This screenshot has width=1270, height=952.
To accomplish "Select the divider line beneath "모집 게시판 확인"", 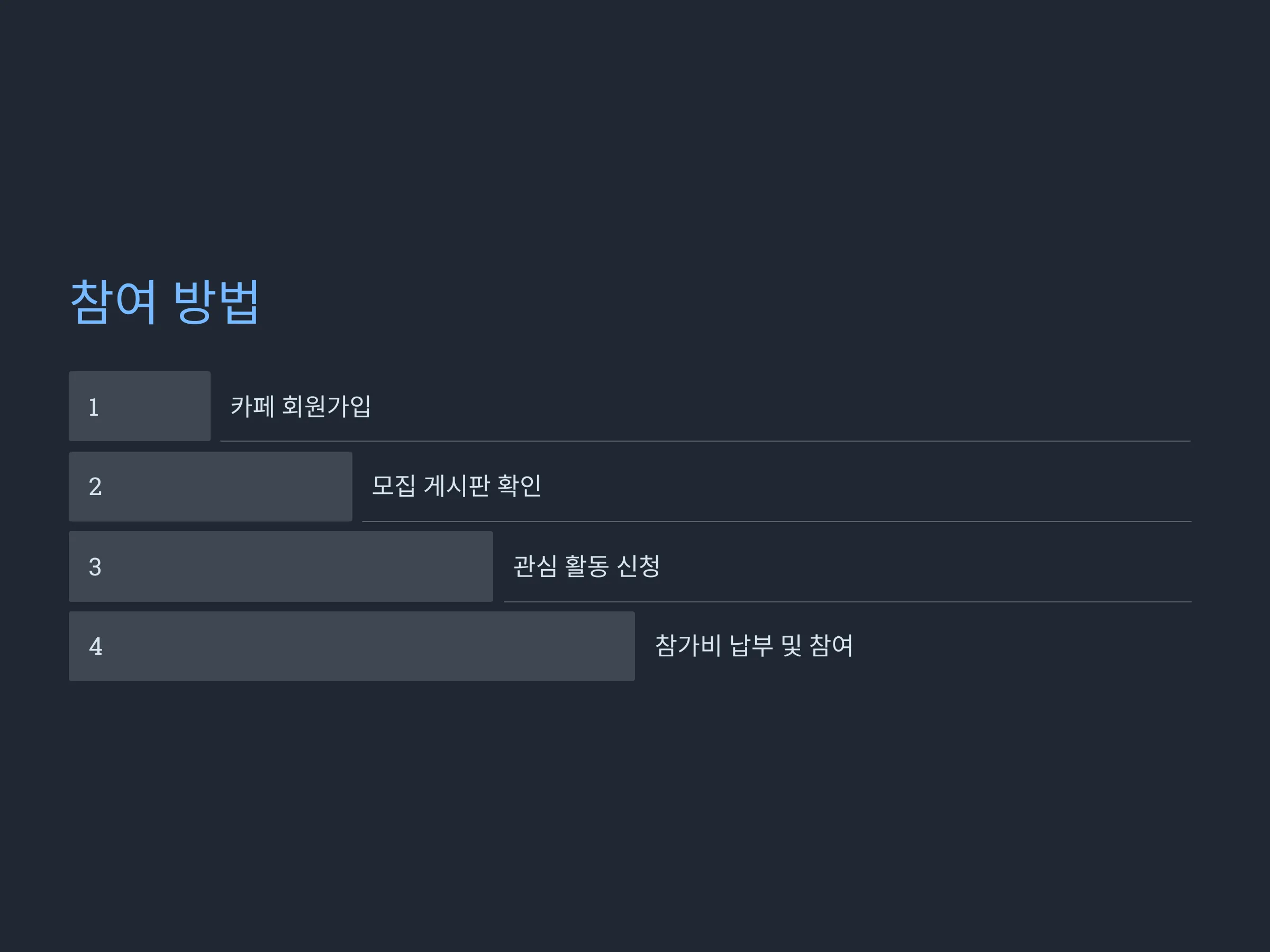I will [x=777, y=521].
